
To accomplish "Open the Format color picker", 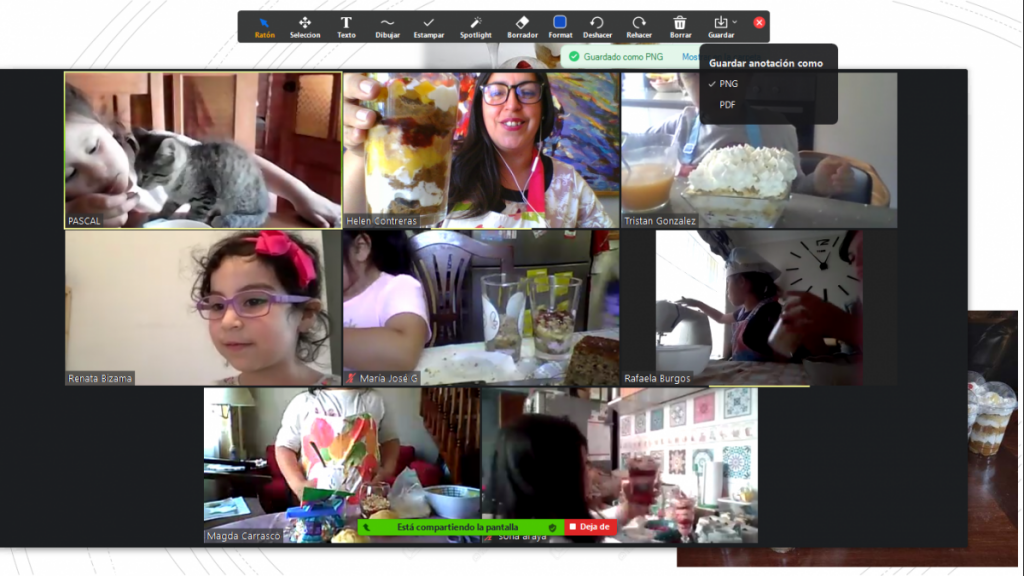I will click(560, 26).
